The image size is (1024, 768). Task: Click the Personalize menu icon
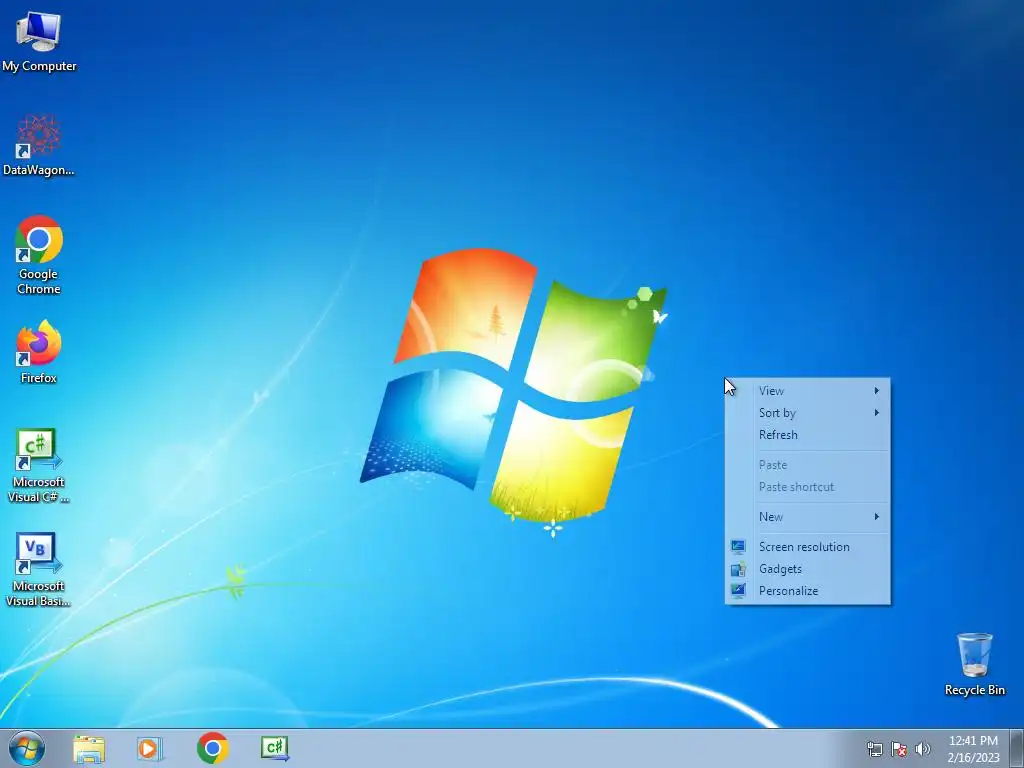[738, 590]
